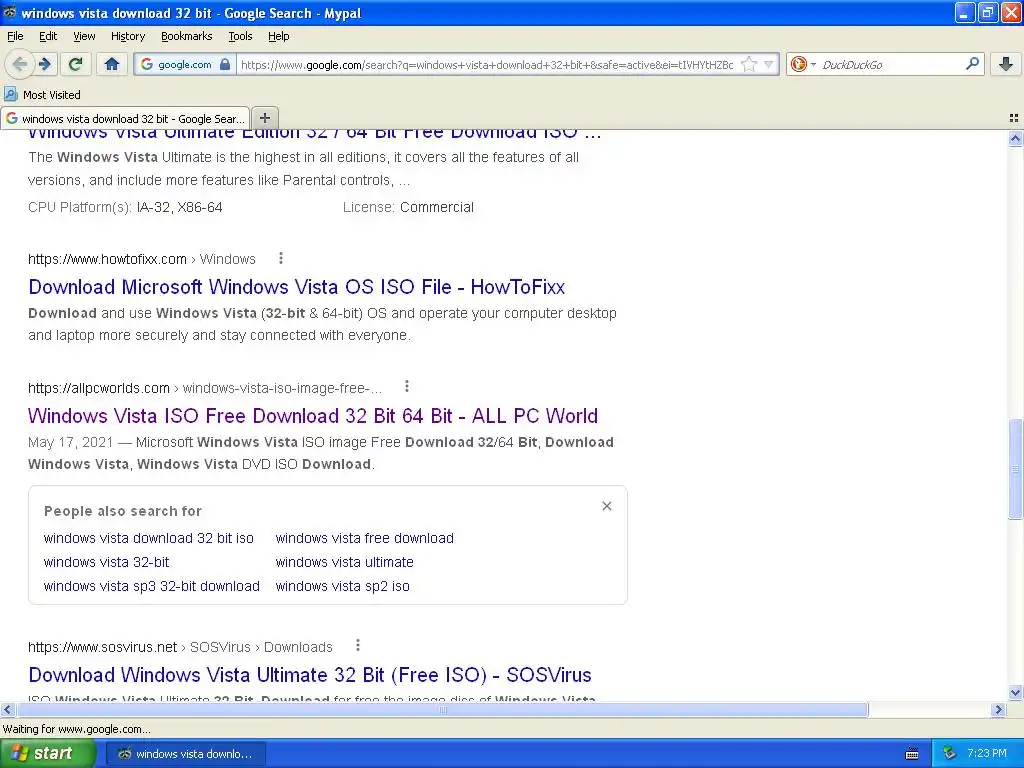Open the Help menu
1024x768 pixels.
pos(278,36)
